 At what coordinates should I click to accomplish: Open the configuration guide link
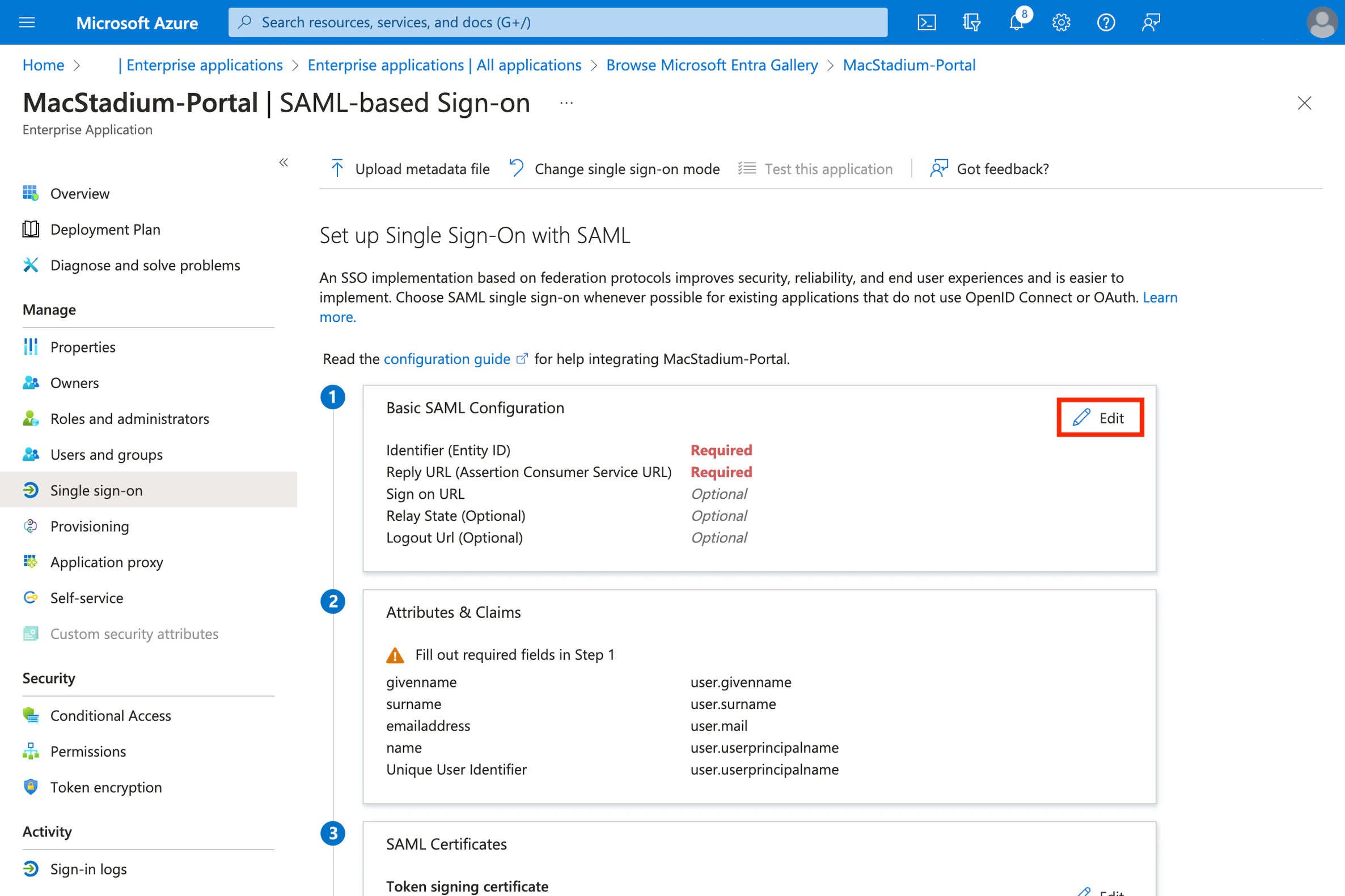coord(446,359)
